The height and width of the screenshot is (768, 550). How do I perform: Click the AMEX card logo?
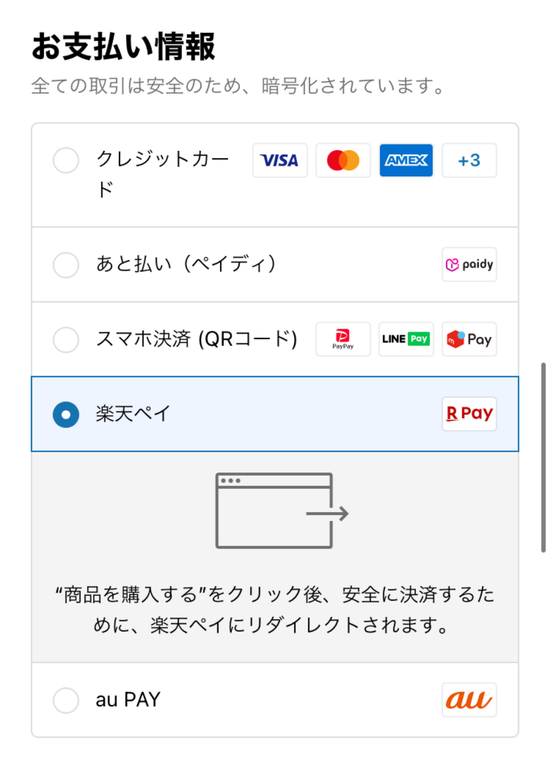click(406, 160)
